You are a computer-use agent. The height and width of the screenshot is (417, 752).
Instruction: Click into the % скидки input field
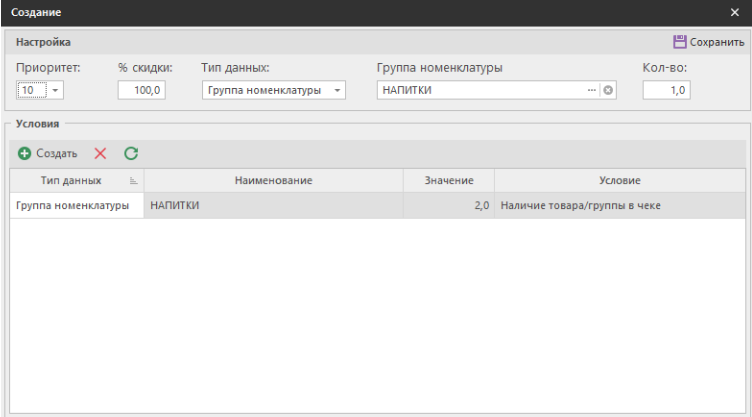[143, 90]
